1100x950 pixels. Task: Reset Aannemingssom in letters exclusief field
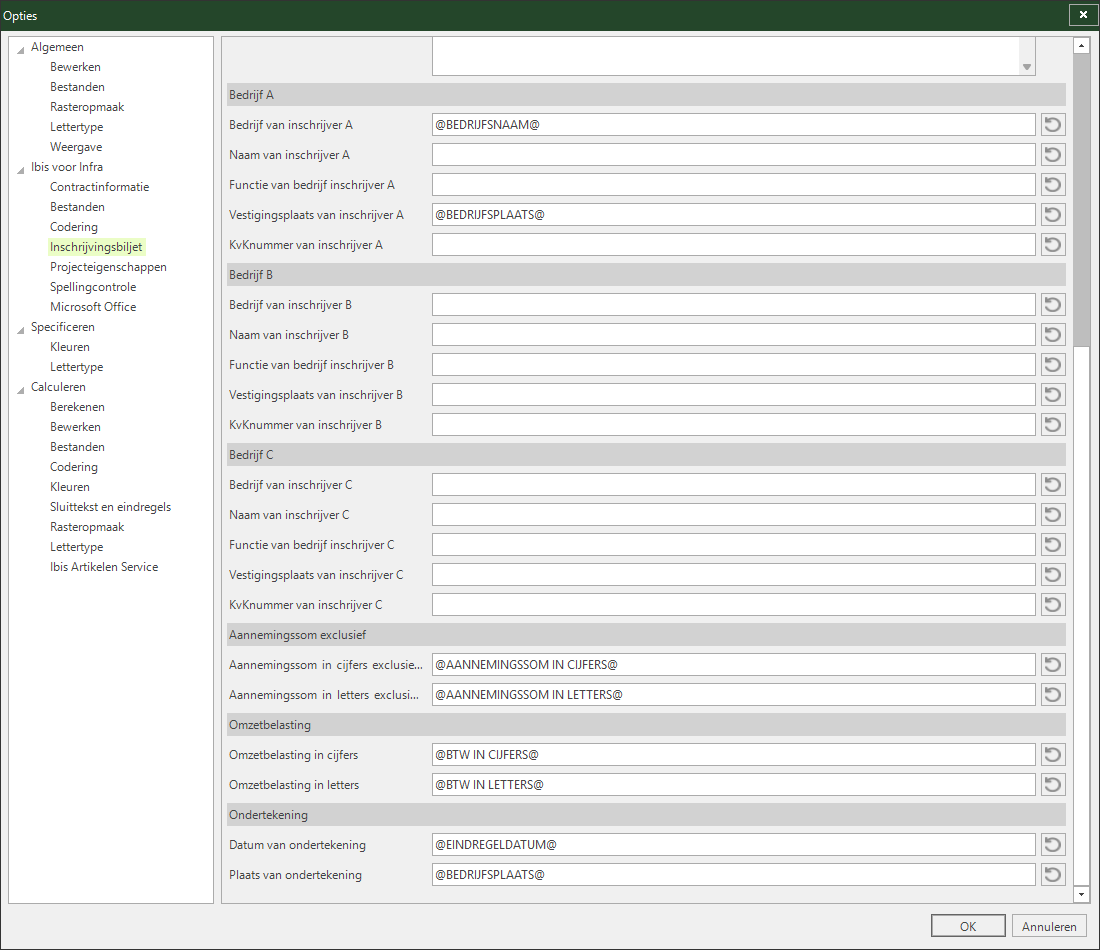[x=1052, y=695]
